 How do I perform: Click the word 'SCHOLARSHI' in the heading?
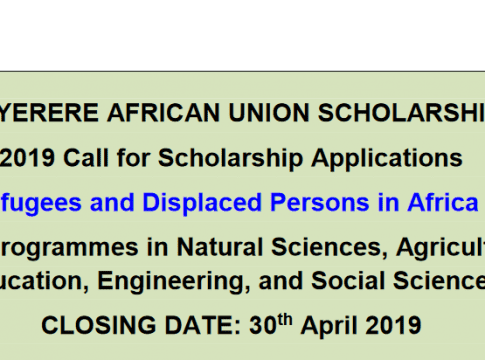pyautogui.click(x=401, y=113)
